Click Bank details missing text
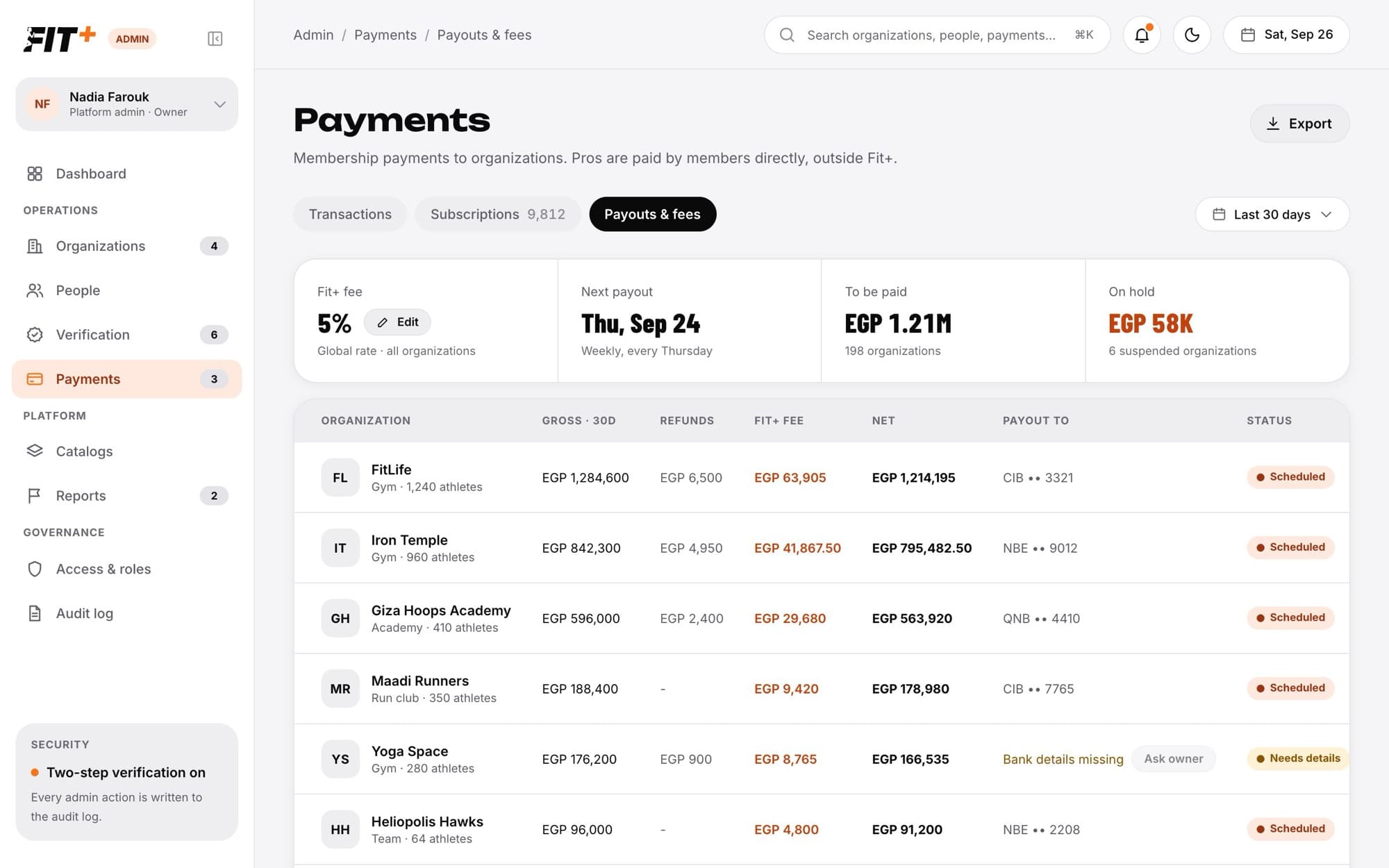The image size is (1389, 868). click(1063, 760)
